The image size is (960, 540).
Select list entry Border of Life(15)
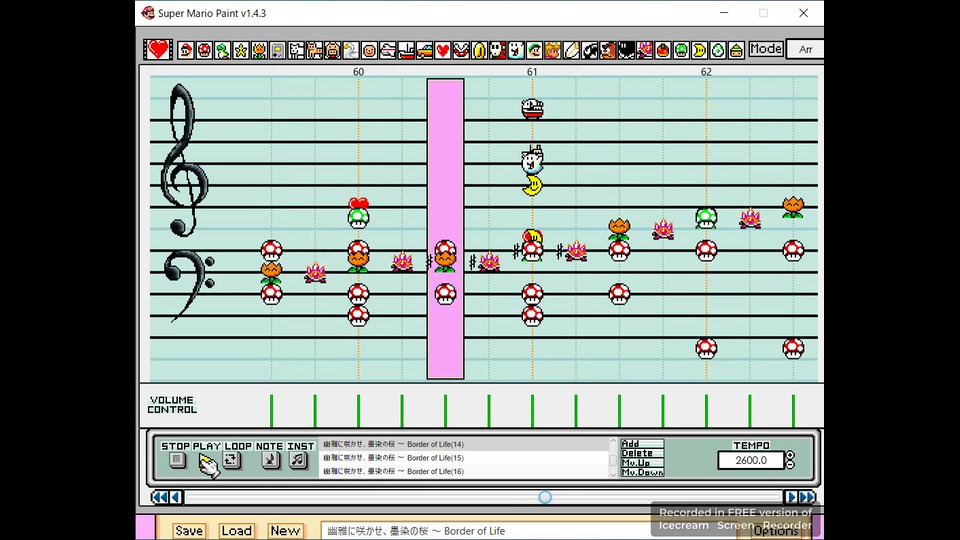(464, 458)
